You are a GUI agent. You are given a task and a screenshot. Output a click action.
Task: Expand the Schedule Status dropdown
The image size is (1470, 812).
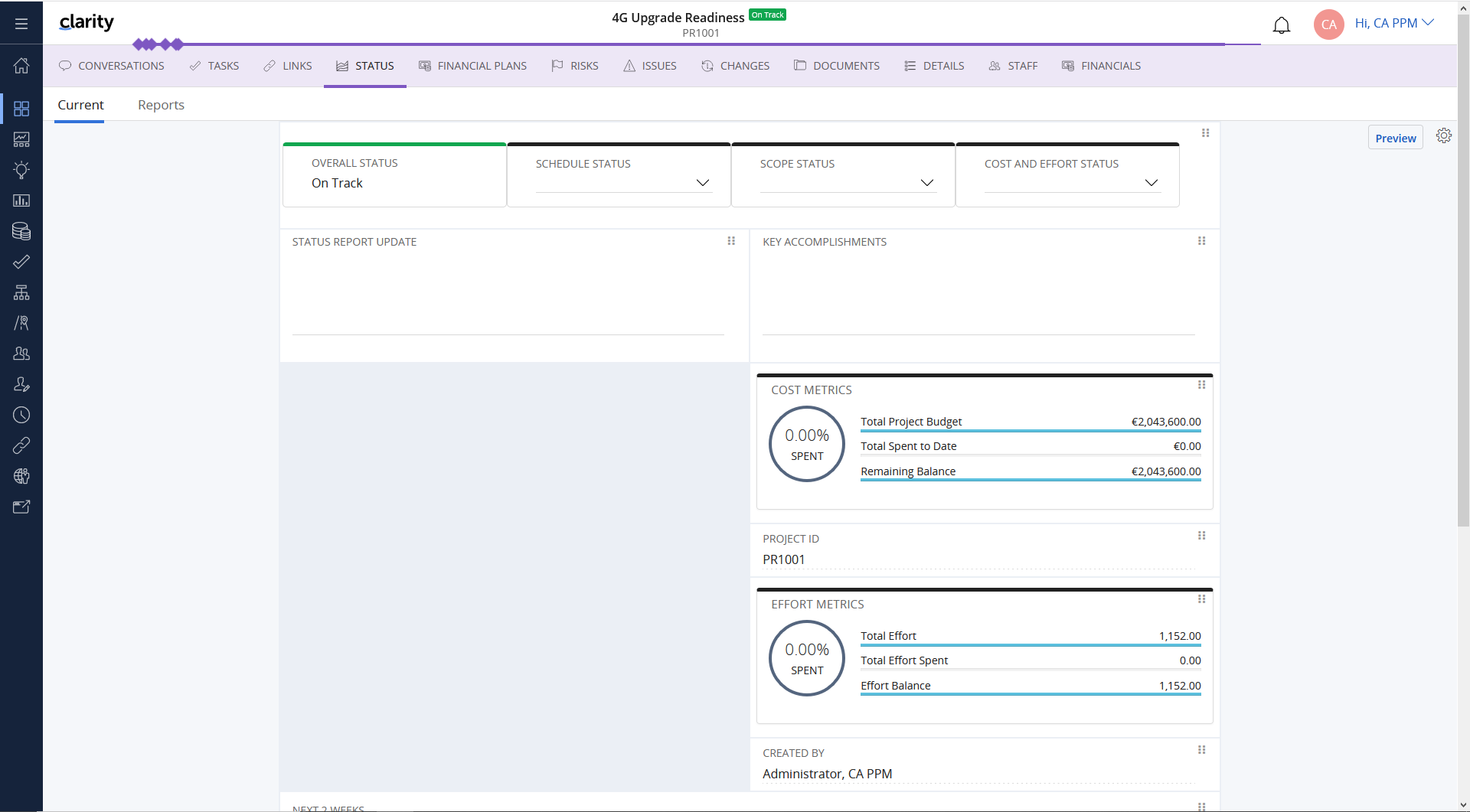coord(702,183)
